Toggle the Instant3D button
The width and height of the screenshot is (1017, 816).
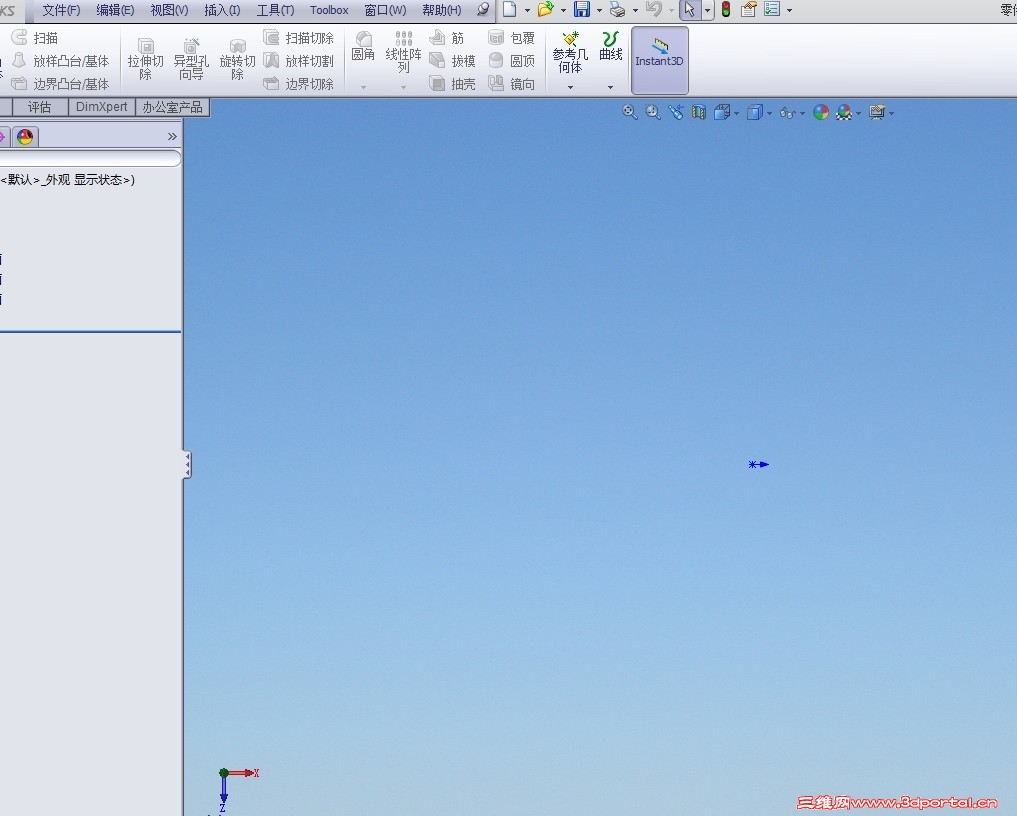point(660,60)
